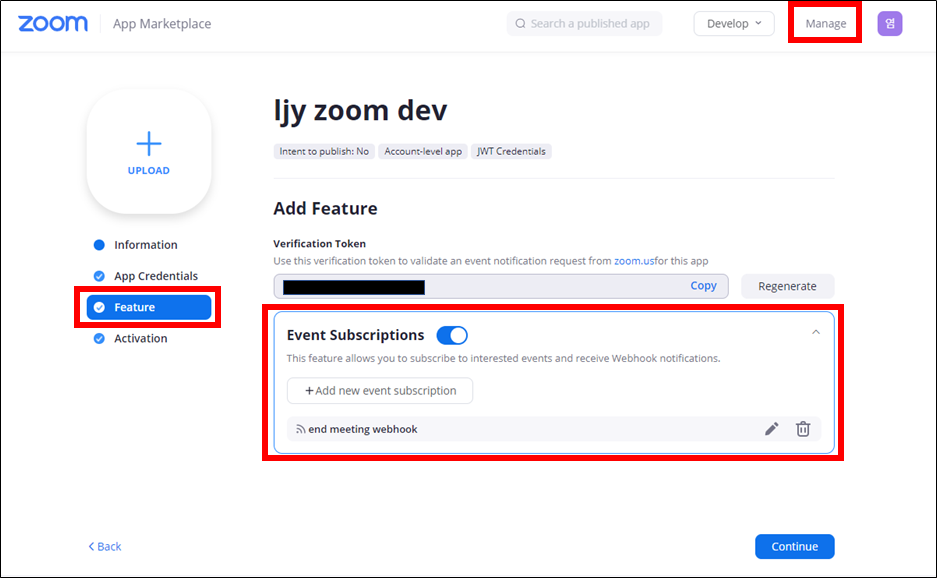Click the Intent to publish: No tag
Screen dimensions: 937x578
click(324, 151)
